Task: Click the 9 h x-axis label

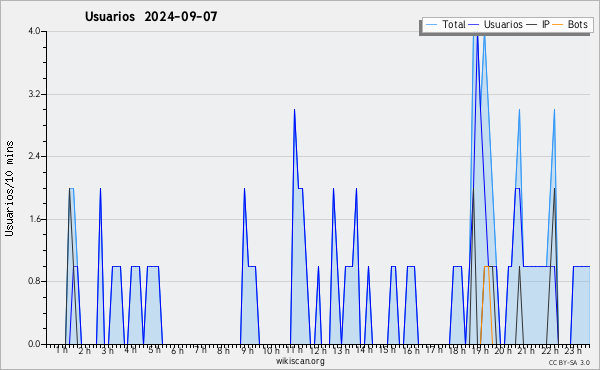Action: (x=247, y=350)
